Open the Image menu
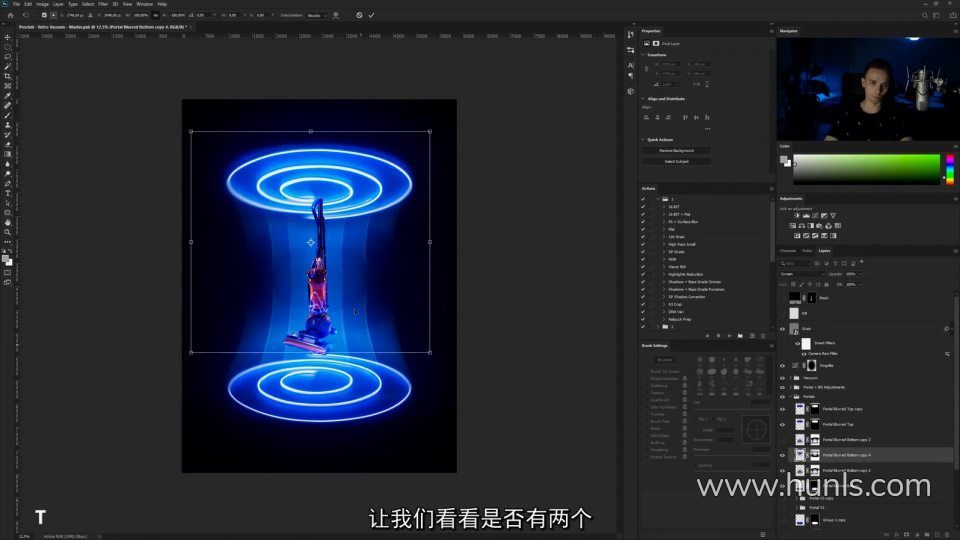960x540 pixels. click(x=42, y=4)
